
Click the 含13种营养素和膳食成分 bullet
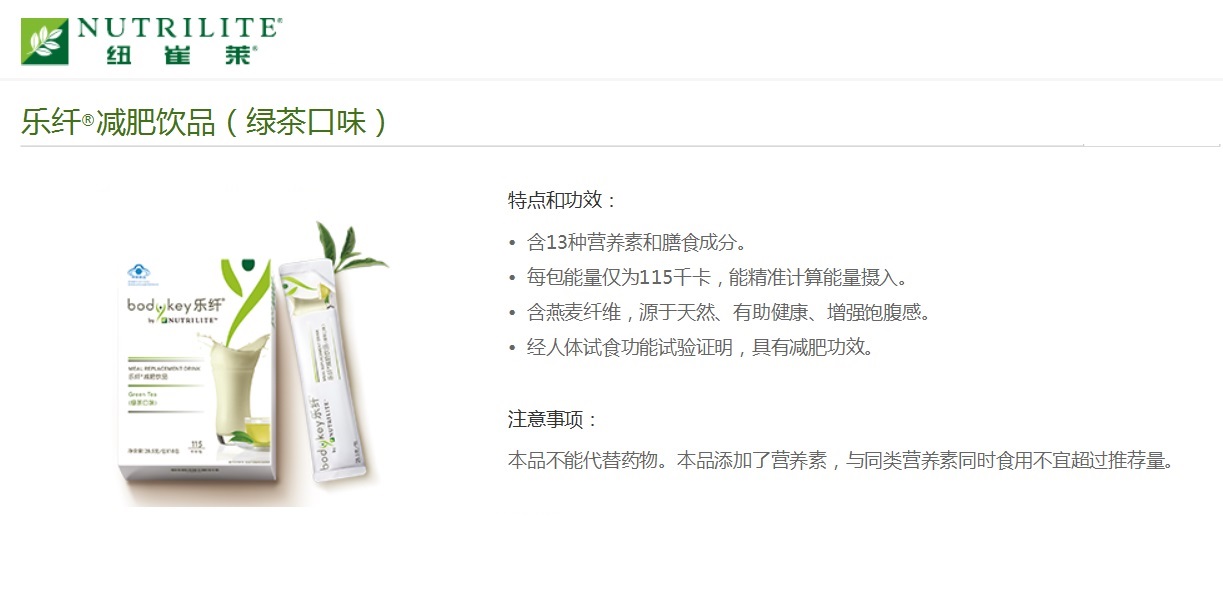pyautogui.click(x=636, y=242)
